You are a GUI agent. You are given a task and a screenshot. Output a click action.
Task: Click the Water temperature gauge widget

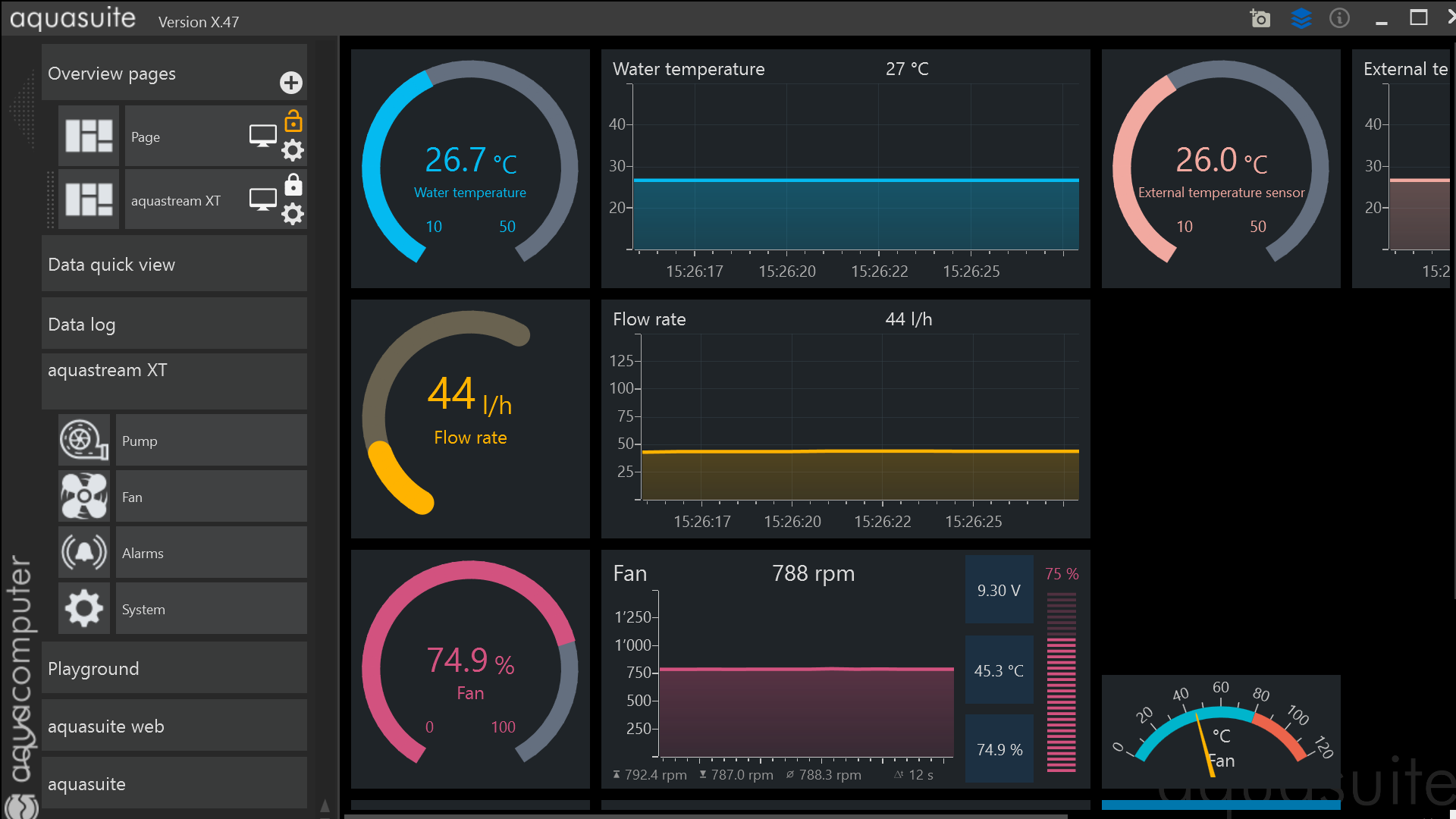click(470, 168)
